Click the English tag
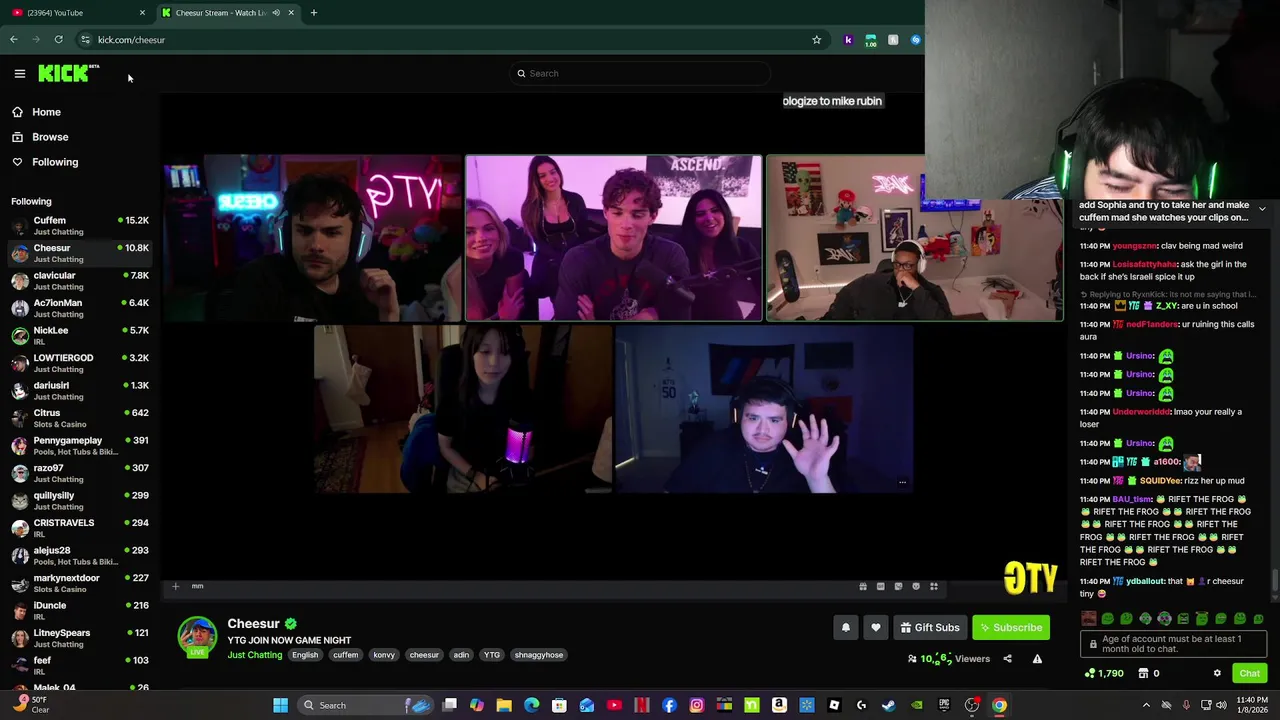1280x720 pixels. click(x=305, y=655)
